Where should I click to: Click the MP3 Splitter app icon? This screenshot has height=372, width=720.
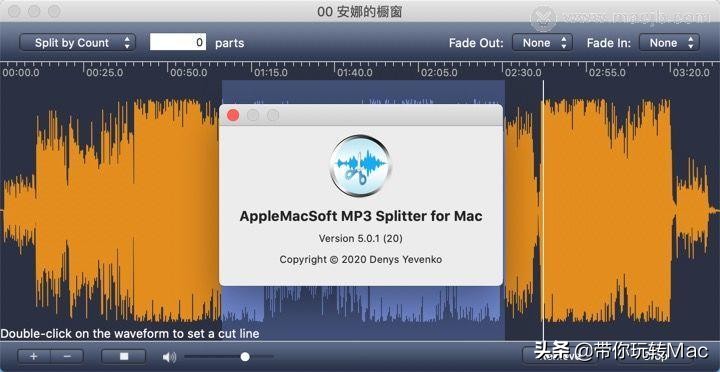(360, 166)
